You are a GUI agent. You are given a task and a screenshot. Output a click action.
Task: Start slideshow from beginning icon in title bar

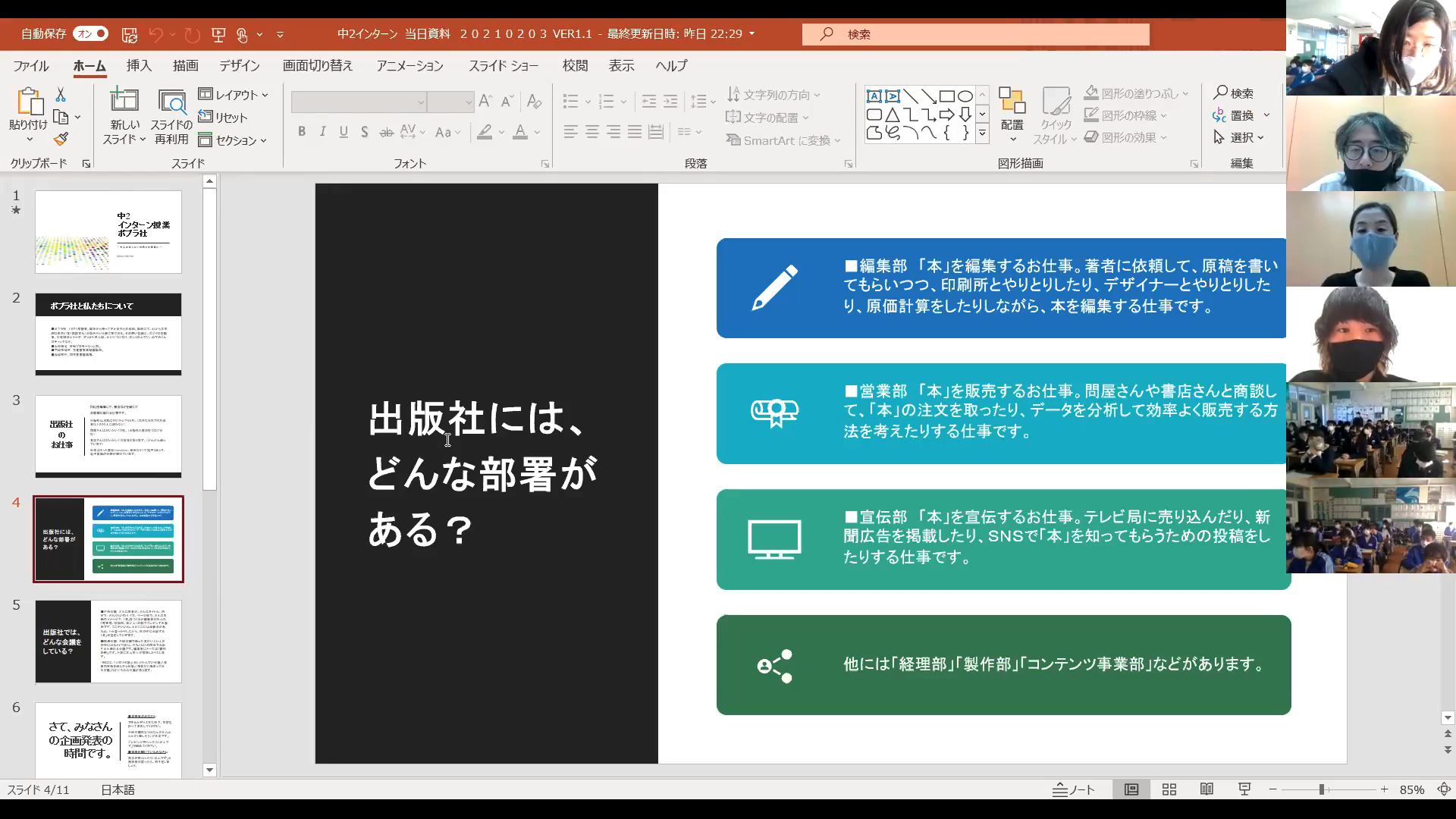(x=218, y=34)
